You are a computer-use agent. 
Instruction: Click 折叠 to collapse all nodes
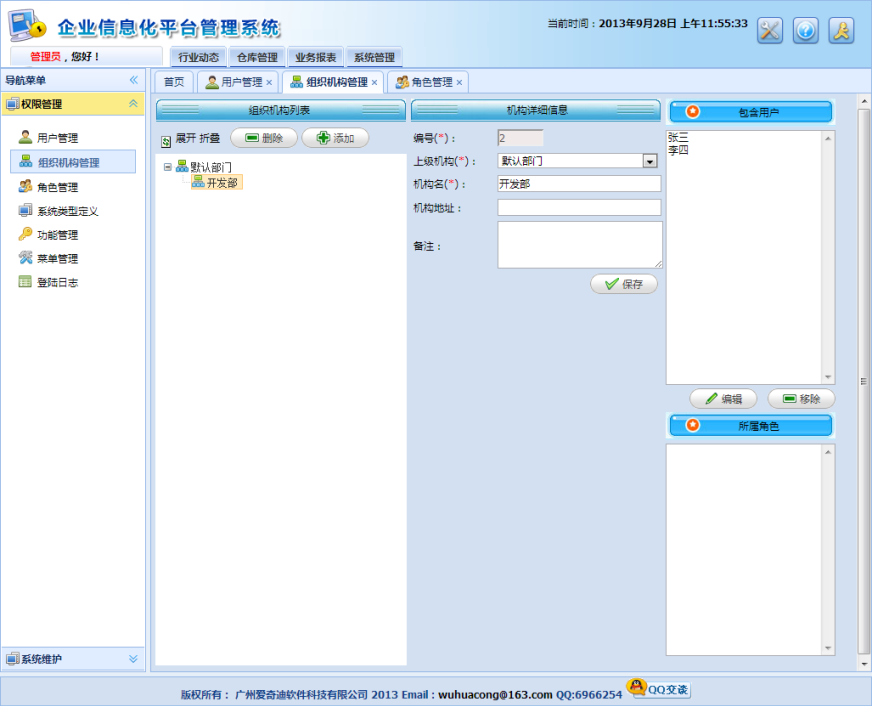point(209,138)
